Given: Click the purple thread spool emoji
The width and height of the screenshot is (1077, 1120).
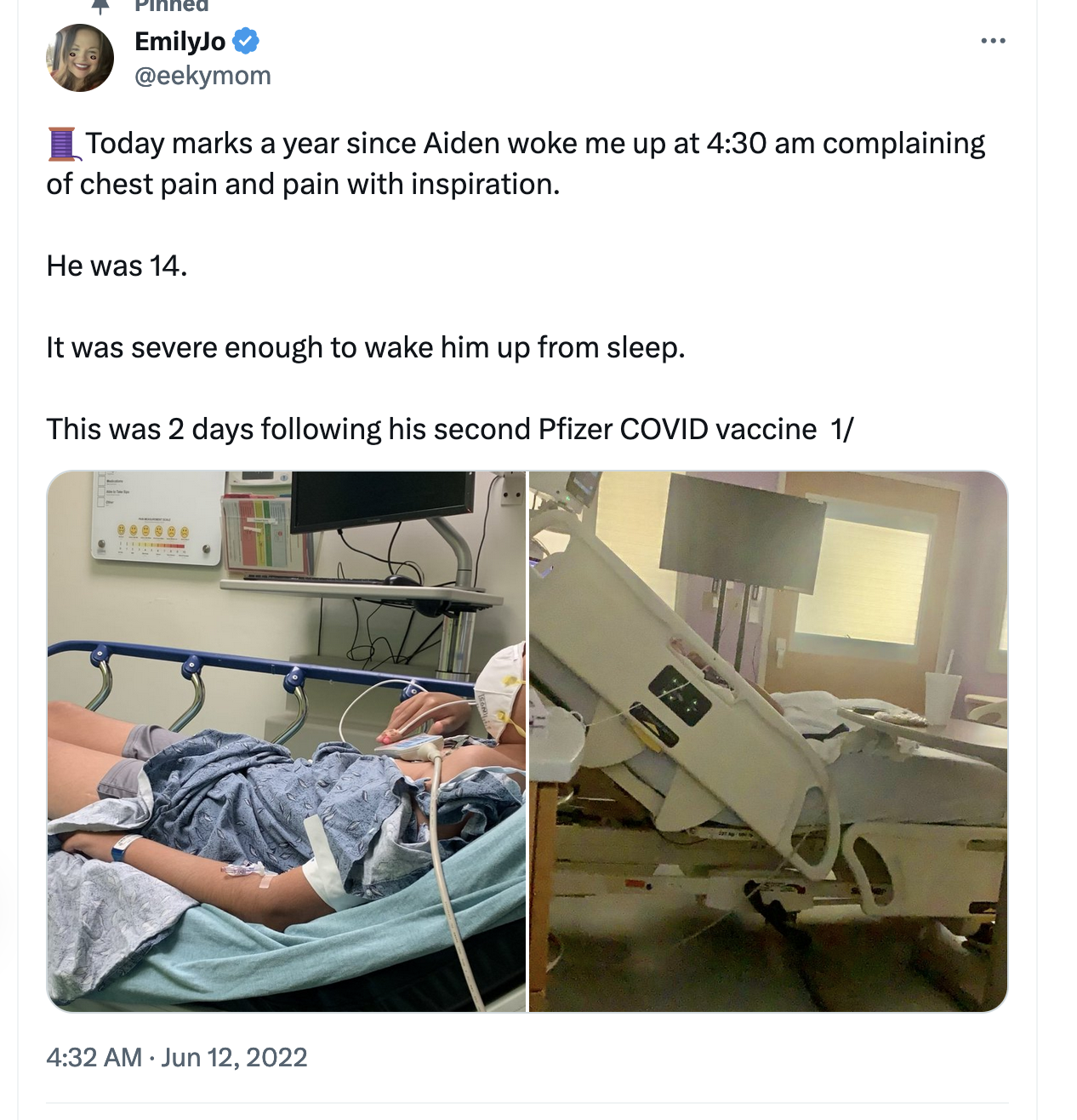Looking at the screenshot, I should (62, 144).
